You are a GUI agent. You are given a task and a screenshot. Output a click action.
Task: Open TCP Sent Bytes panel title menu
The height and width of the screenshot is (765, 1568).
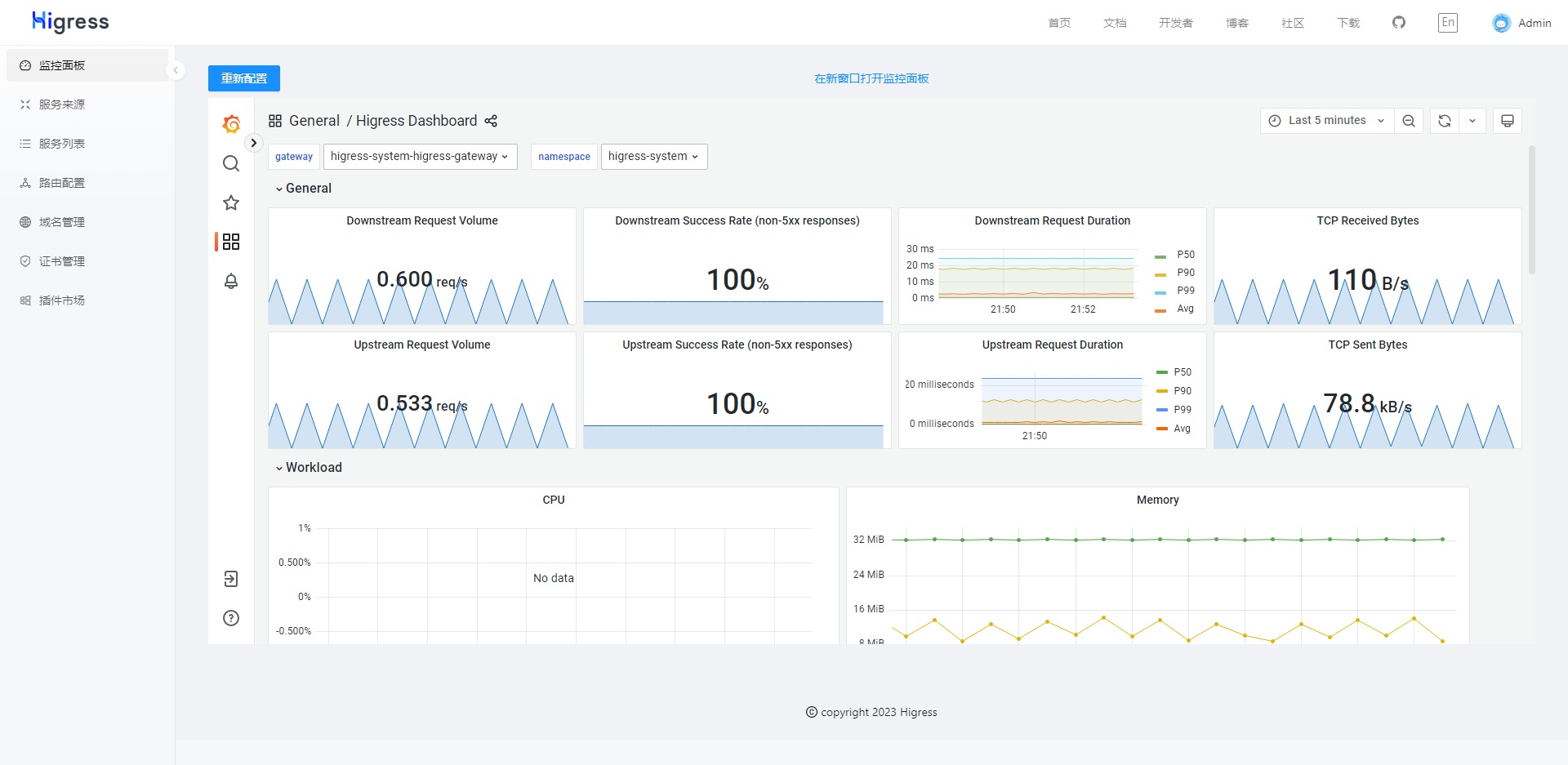pyautogui.click(x=1368, y=345)
